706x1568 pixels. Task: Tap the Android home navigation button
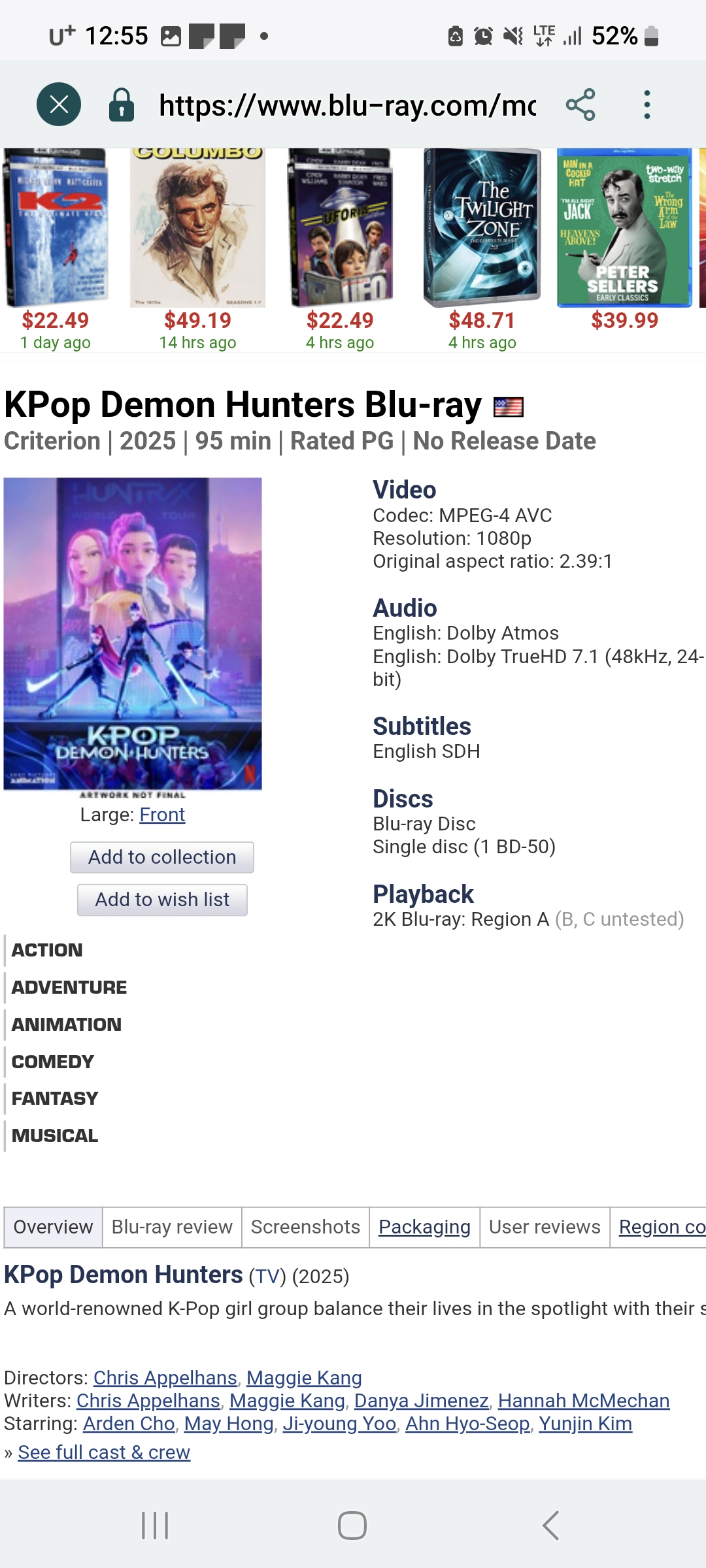pos(352,1526)
